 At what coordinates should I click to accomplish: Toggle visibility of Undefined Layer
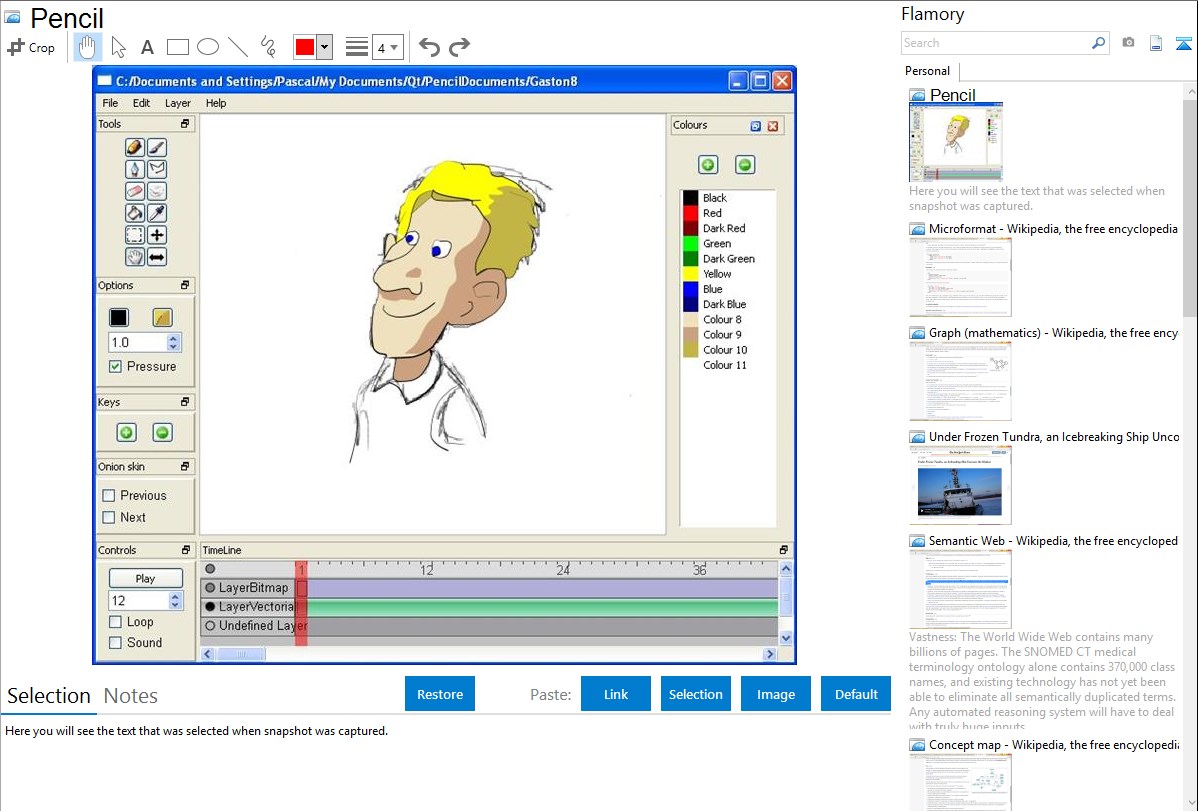click(210, 625)
